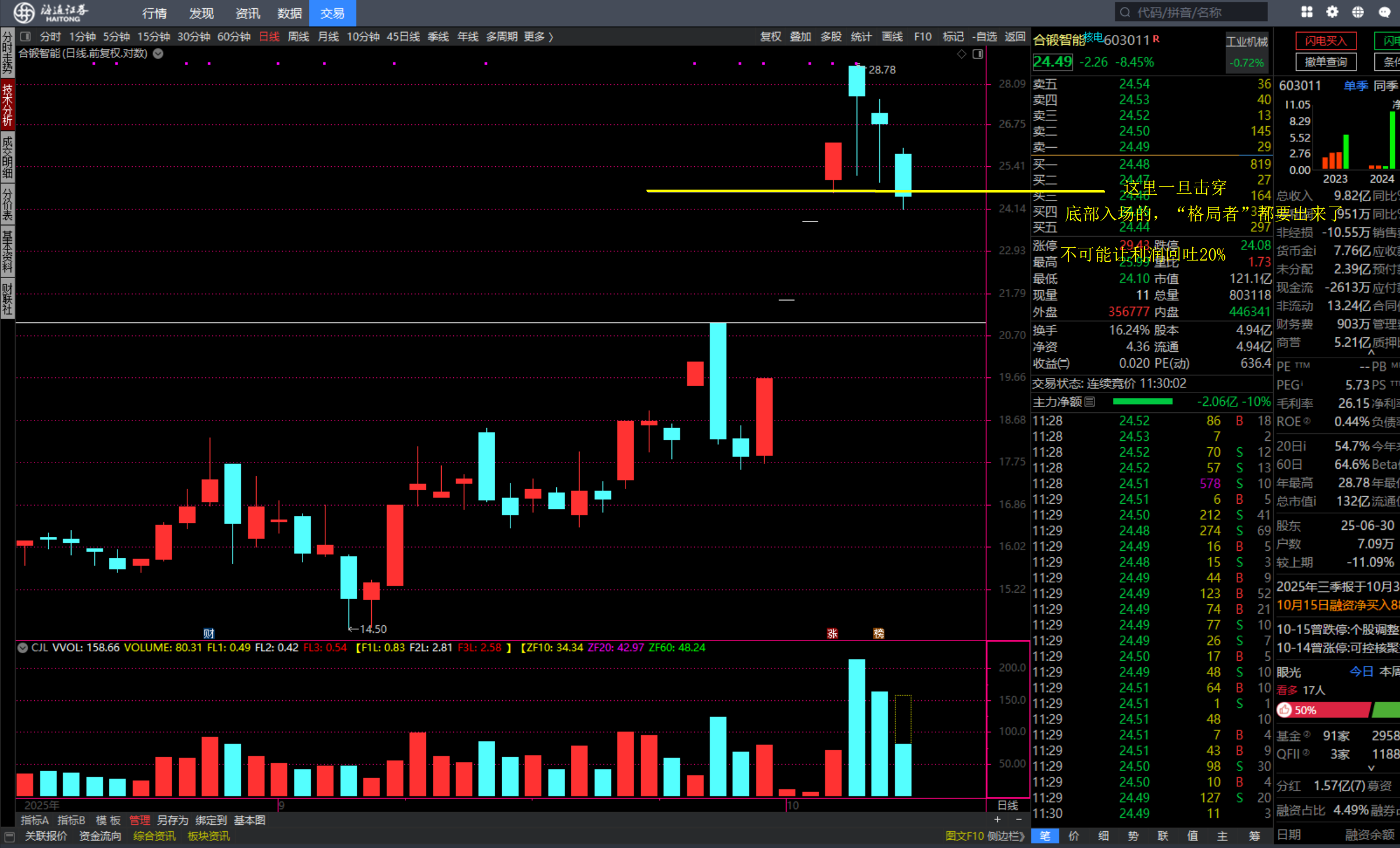Click the 闪电买入 button

(x=1326, y=41)
